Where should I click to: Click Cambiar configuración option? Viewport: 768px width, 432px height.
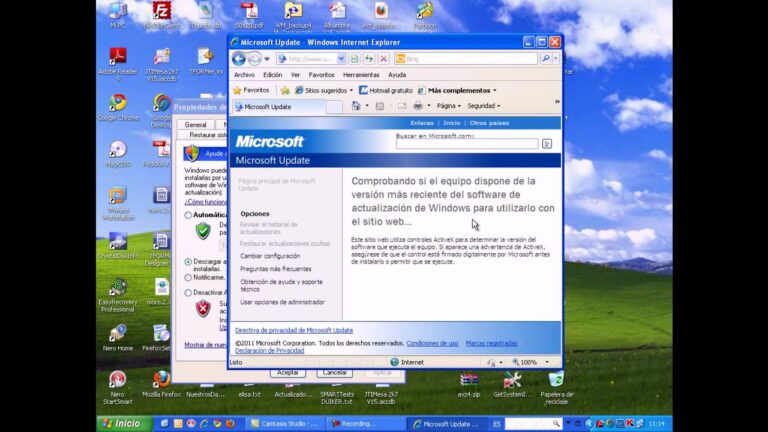tap(270, 256)
